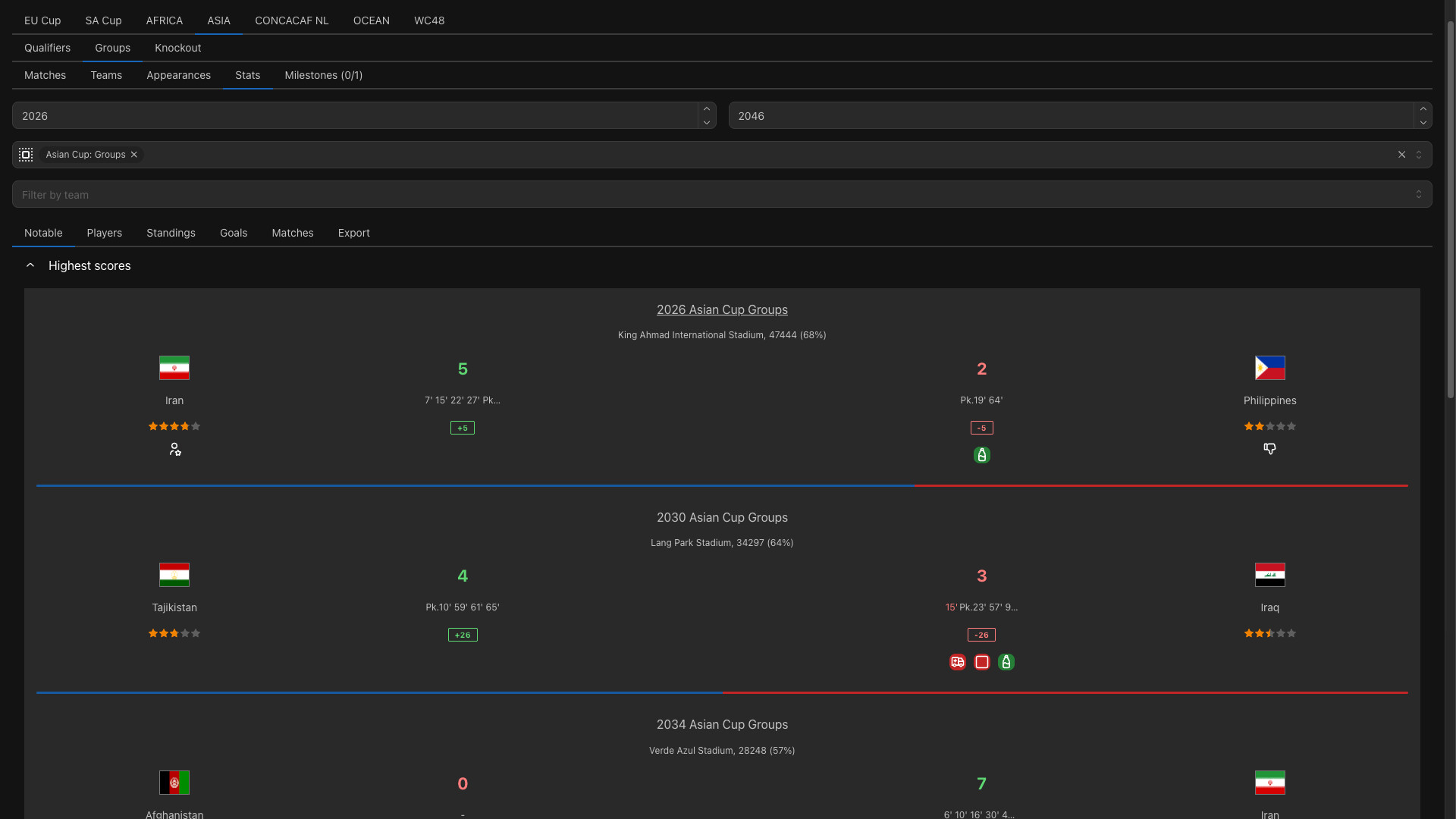Click the -26 rating badge for Iraq
Viewport: 1456px width, 819px height.
981,635
